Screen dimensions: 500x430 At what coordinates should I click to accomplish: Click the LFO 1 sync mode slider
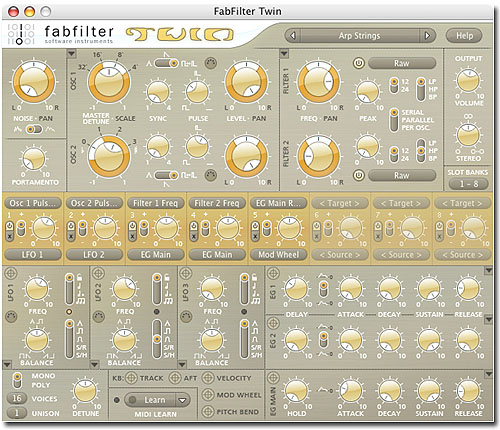coord(70,289)
